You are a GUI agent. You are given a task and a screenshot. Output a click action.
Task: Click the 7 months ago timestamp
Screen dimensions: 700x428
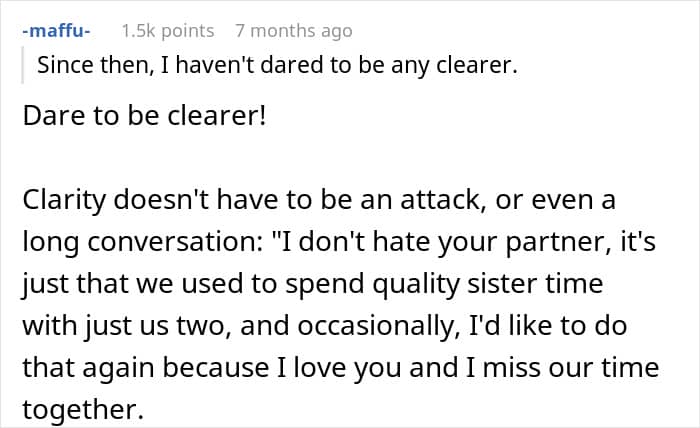(x=294, y=31)
